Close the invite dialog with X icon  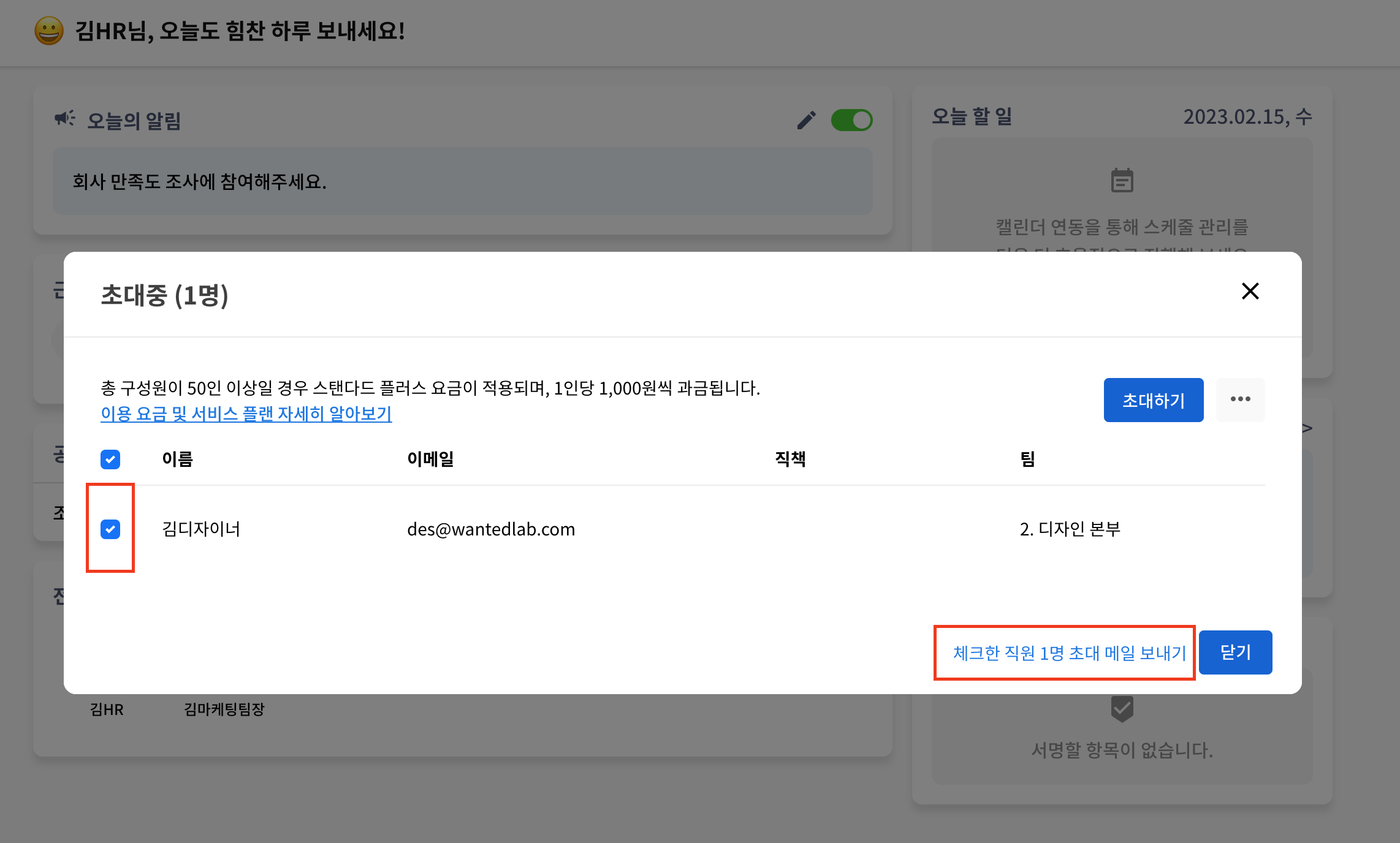[1250, 291]
